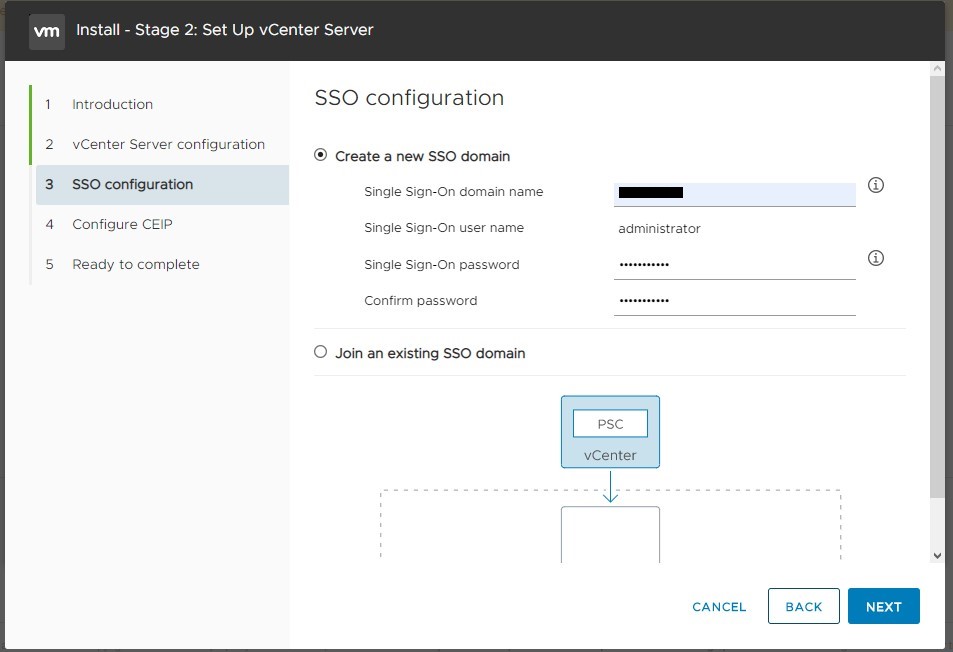This screenshot has width=953, height=652.
Task: Click the NEXT button
Action: pyautogui.click(x=884, y=606)
